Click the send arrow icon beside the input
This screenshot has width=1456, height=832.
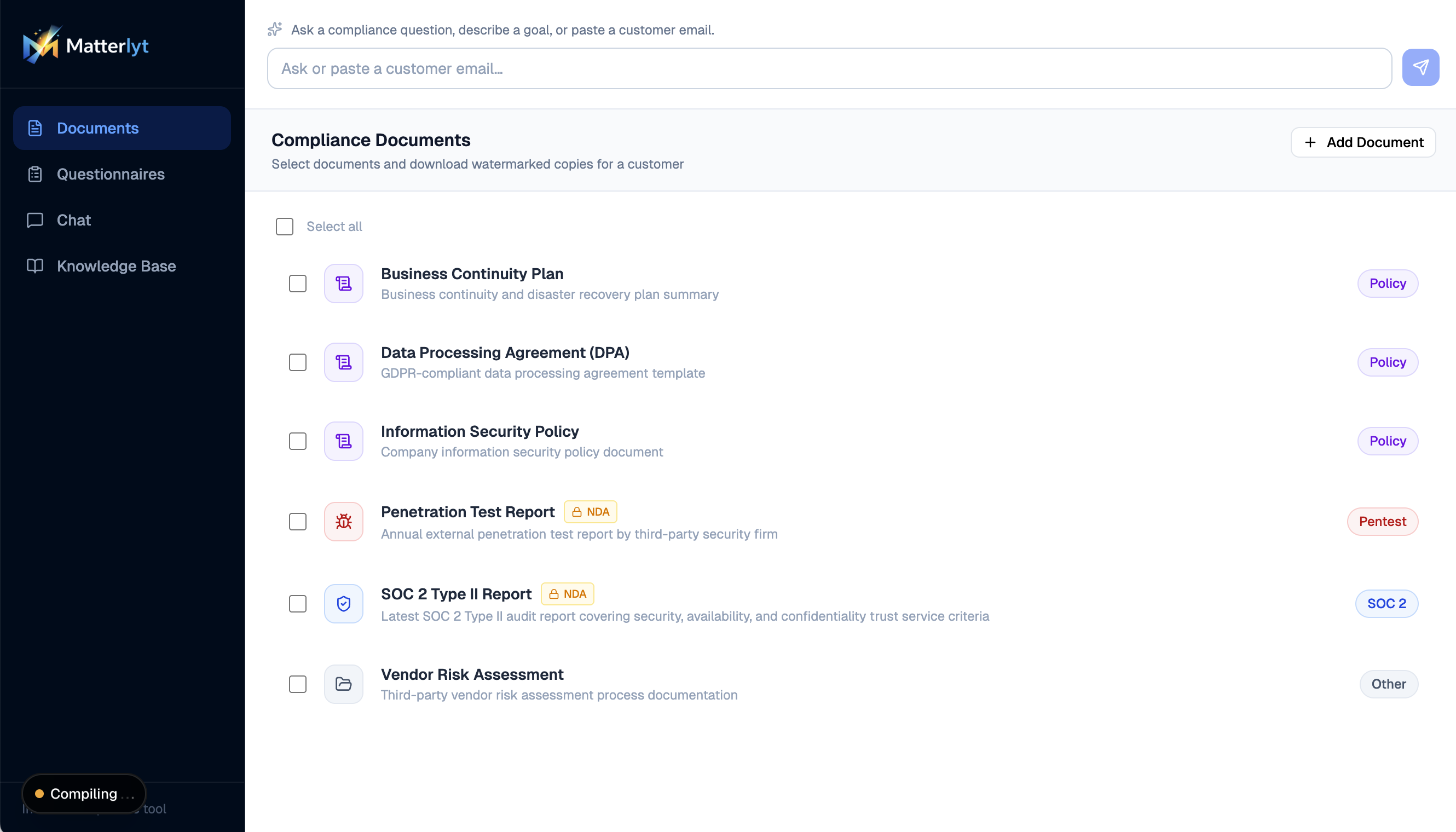point(1421,67)
